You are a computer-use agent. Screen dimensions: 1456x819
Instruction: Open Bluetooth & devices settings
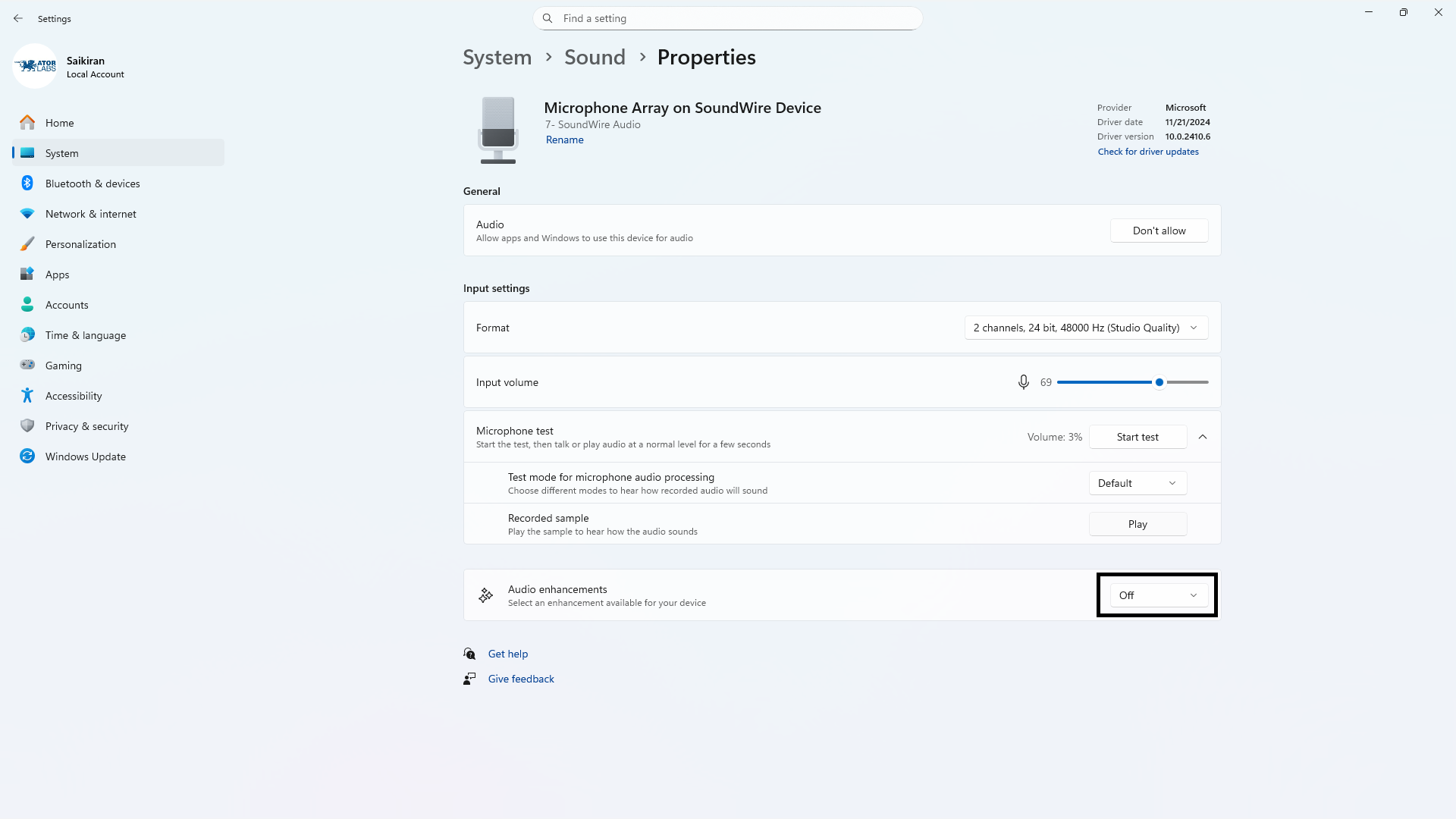[x=91, y=183]
